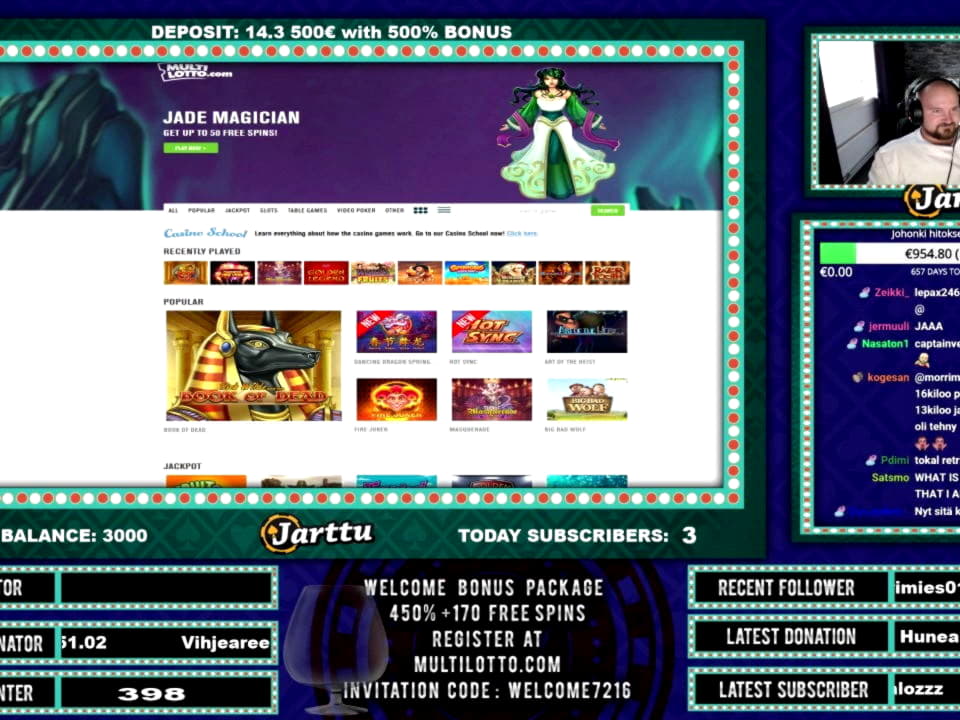Open the Fire Joker game thumbnail

[x=397, y=399]
